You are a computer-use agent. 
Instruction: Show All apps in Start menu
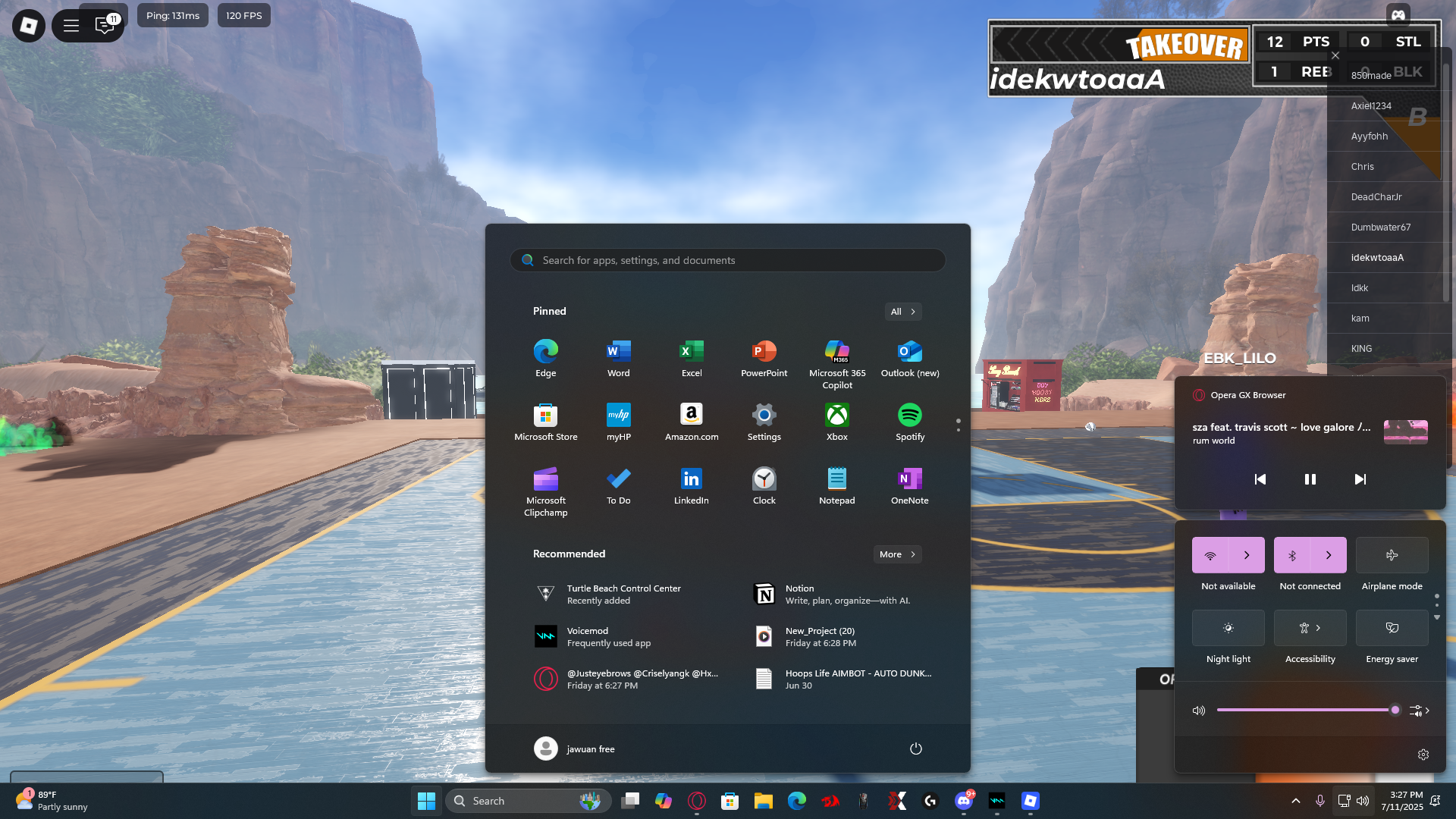pos(903,312)
